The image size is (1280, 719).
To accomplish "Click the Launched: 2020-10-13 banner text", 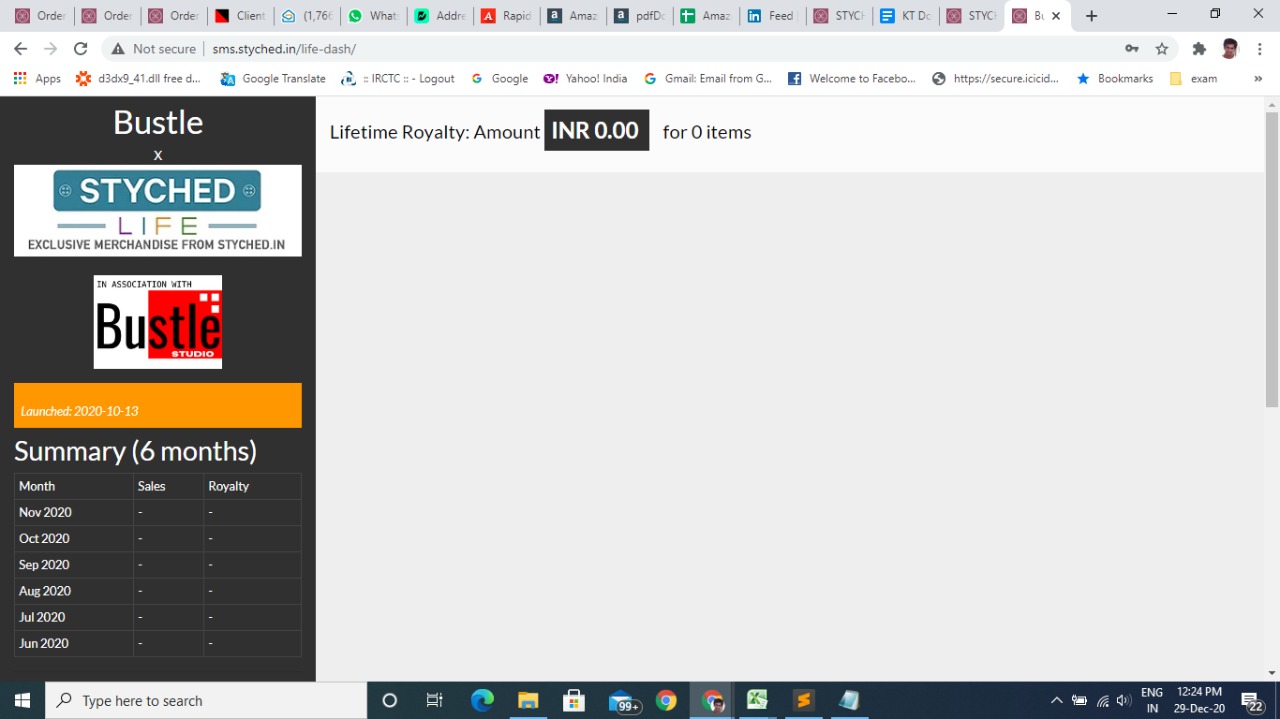I will pos(80,411).
